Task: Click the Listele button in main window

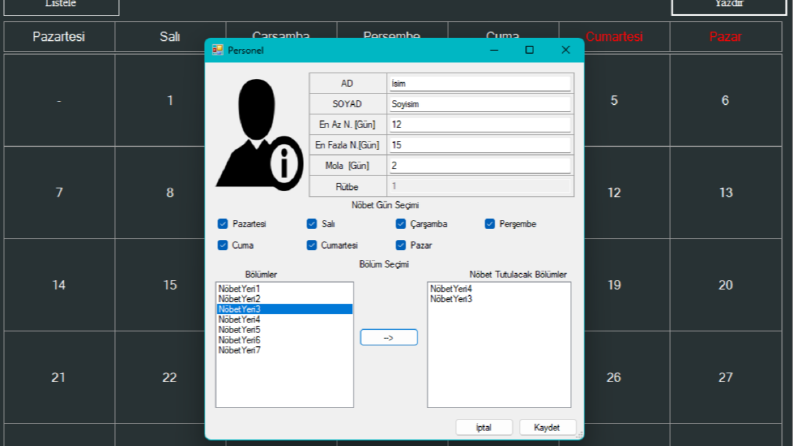Action: pos(61,6)
